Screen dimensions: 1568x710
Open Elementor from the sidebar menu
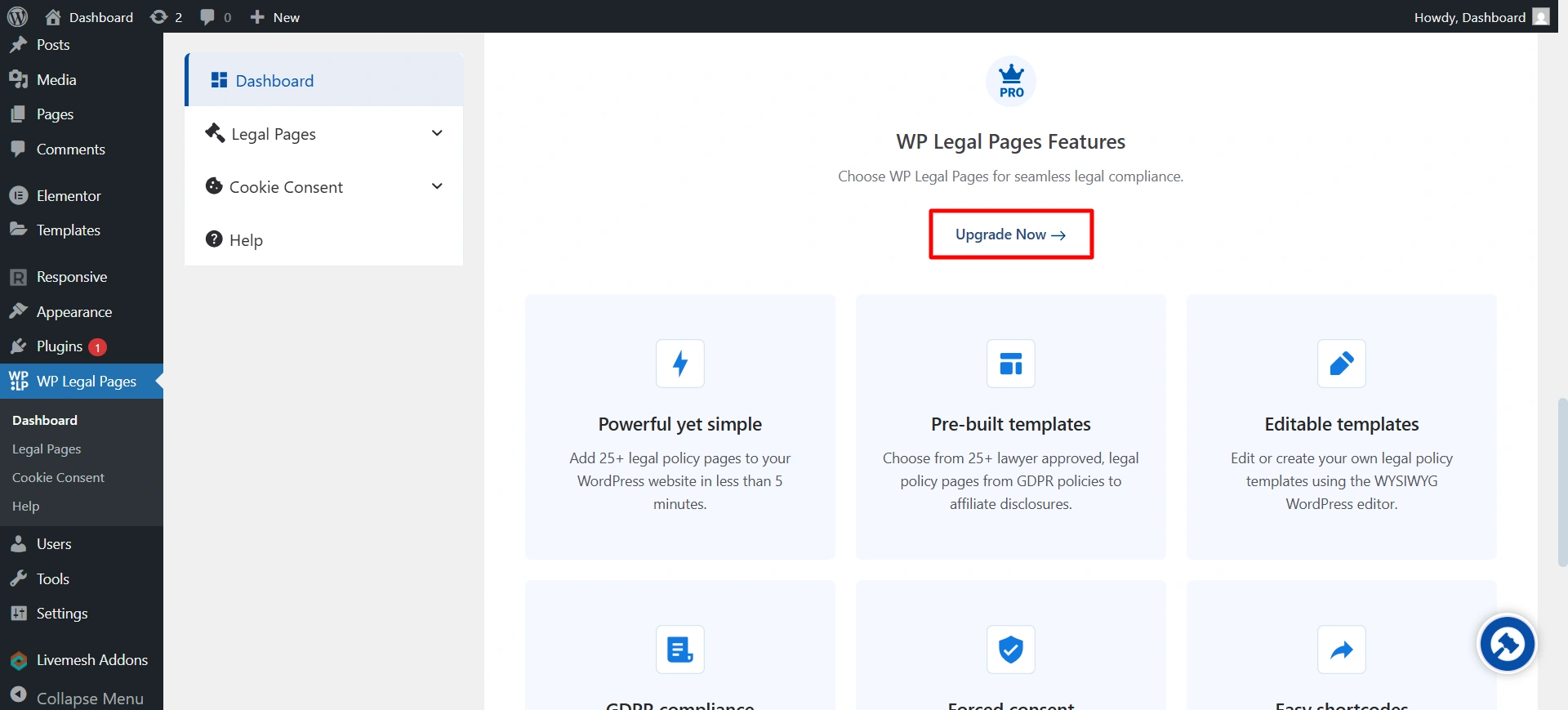coord(69,196)
